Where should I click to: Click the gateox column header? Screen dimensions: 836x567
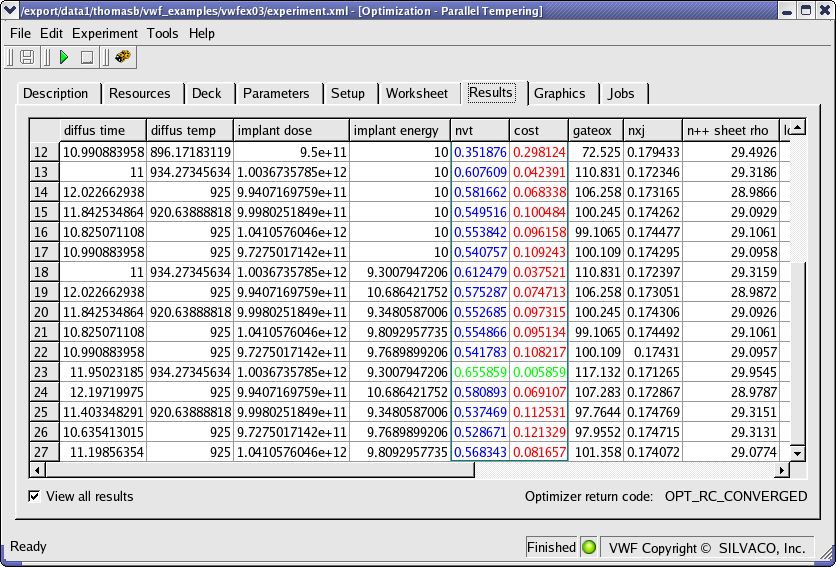pyautogui.click(x=596, y=131)
